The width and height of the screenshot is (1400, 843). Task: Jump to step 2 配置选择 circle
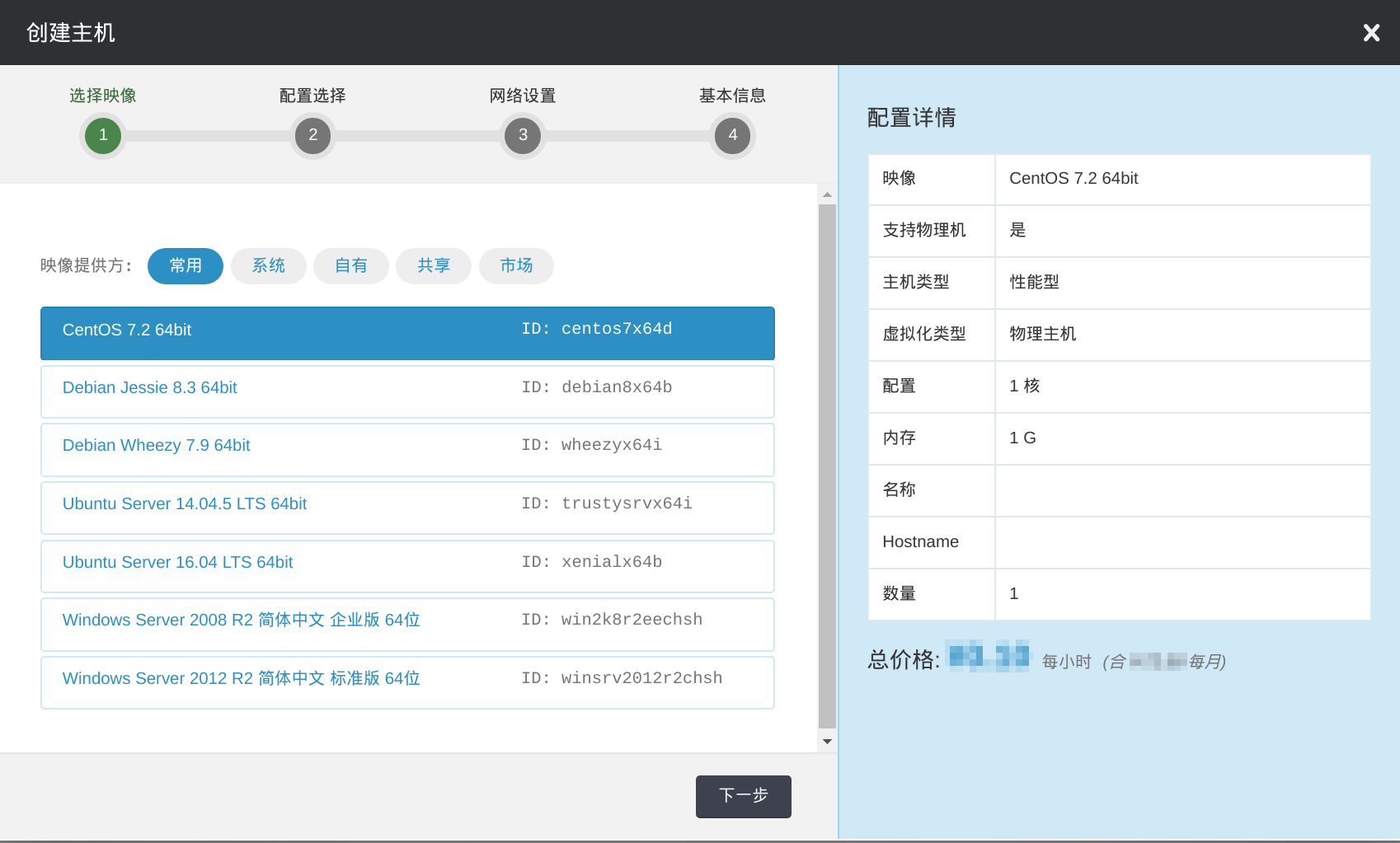(312, 135)
